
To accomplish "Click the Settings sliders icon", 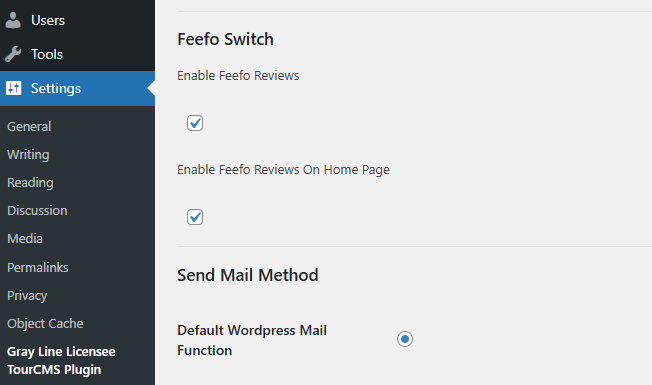I will [x=13, y=88].
